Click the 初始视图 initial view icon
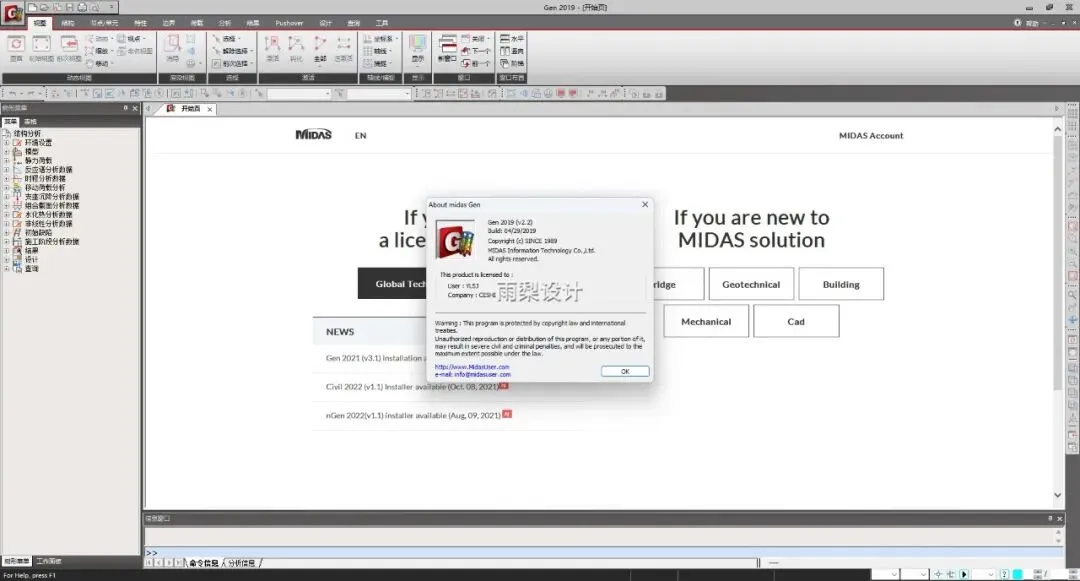 41,48
